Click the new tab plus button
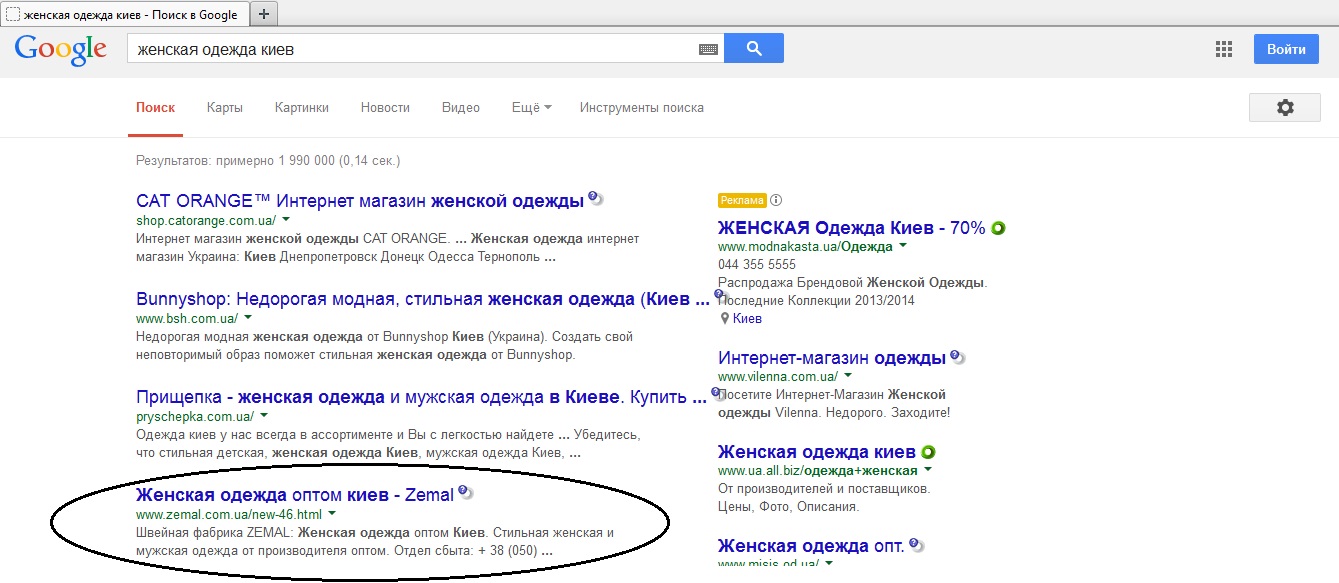Viewport: 1339px width, 583px height. click(x=263, y=14)
